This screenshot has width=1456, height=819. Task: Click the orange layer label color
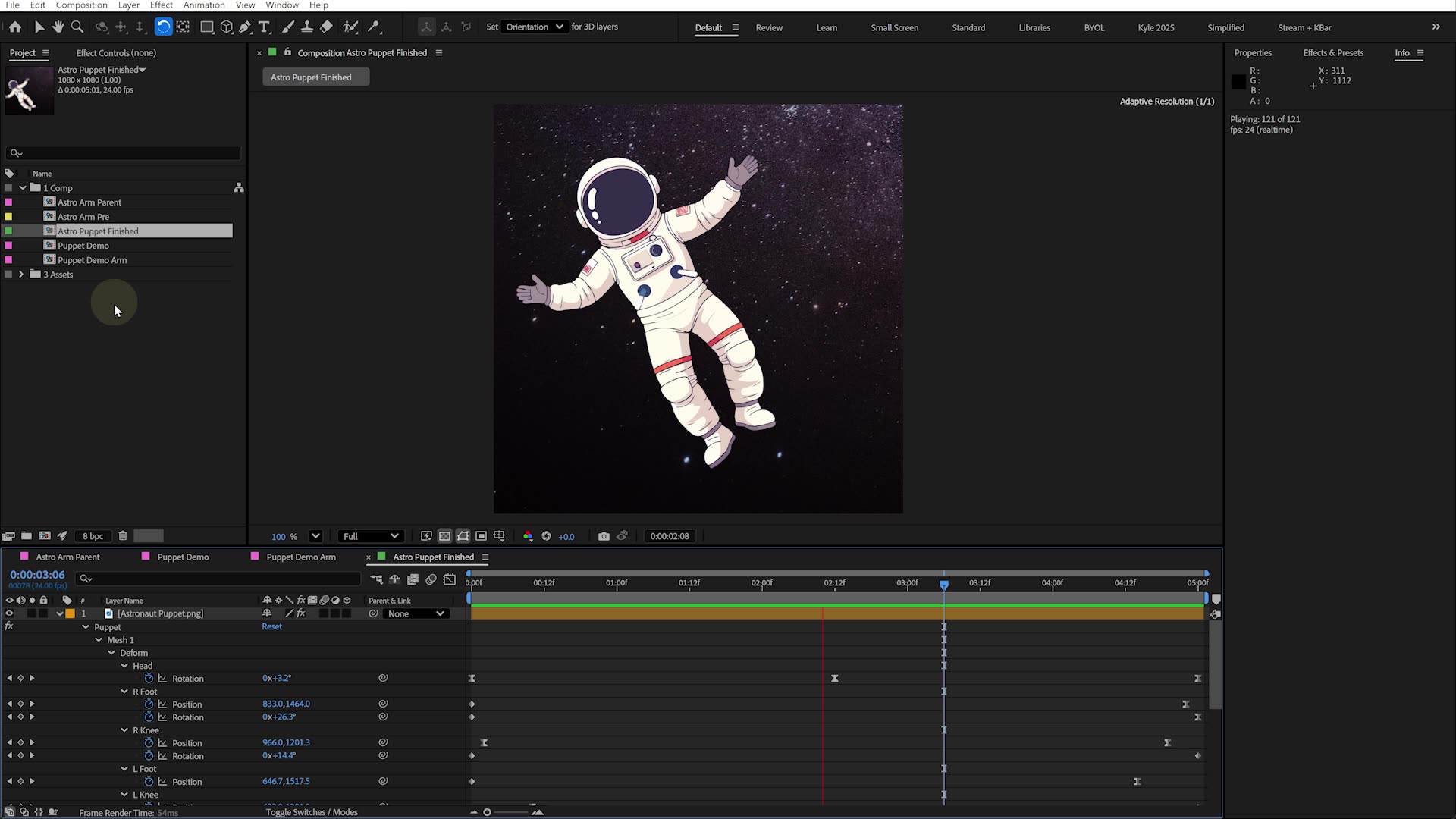click(71, 613)
